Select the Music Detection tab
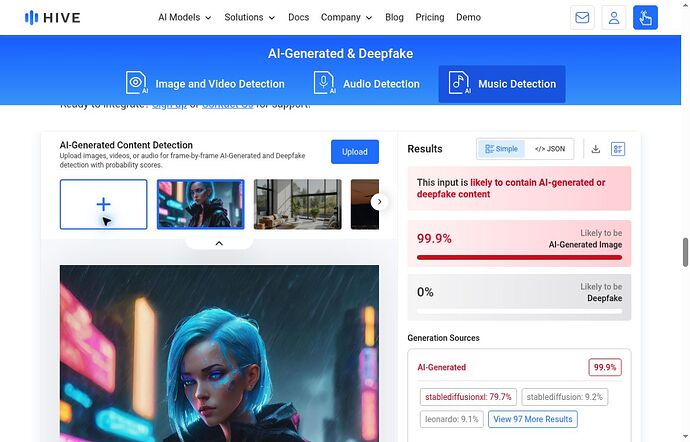The width and height of the screenshot is (690, 442). pyautogui.click(x=502, y=84)
